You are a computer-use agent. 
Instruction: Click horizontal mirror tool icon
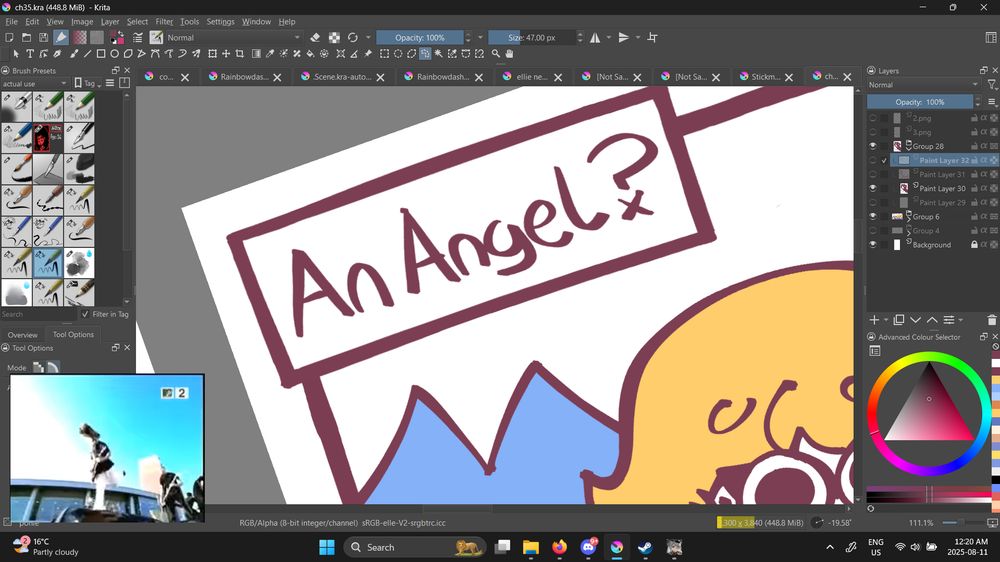[595, 38]
